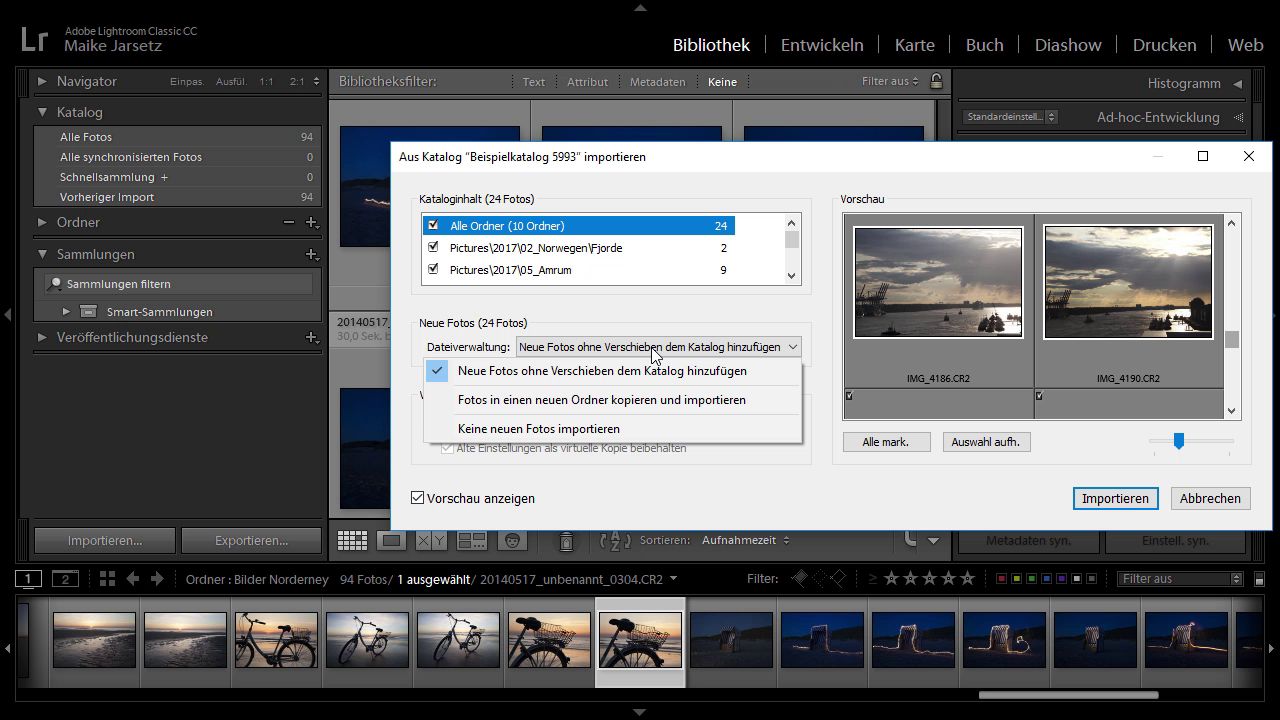Filter by red color label
The width and height of the screenshot is (1280, 720).
pyautogui.click(x=1002, y=579)
